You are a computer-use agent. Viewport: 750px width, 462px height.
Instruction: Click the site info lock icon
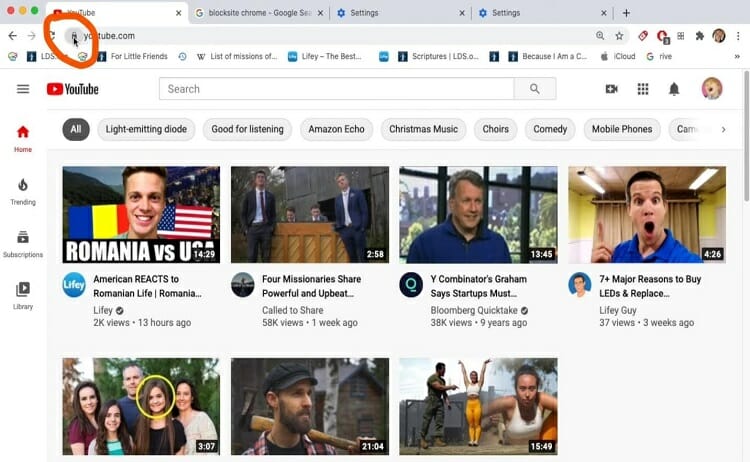[74, 36]
